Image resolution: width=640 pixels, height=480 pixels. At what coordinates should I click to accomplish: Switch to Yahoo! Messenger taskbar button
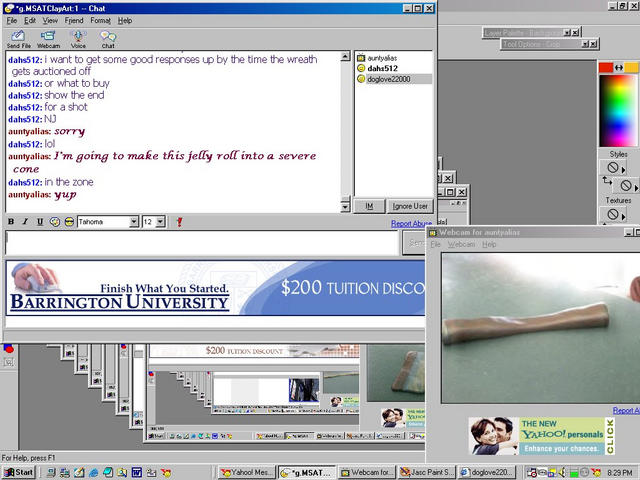click(247, 472)
